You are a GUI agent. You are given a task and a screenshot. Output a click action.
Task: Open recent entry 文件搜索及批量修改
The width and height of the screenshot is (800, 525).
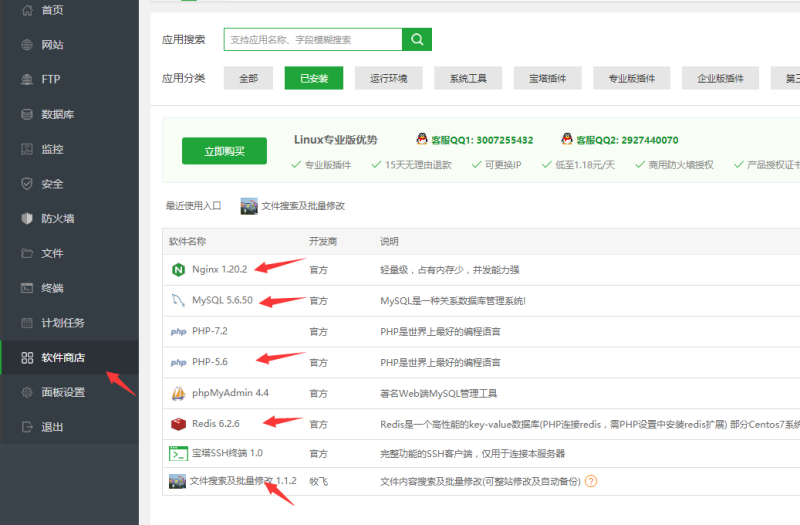tap(293, 206)
